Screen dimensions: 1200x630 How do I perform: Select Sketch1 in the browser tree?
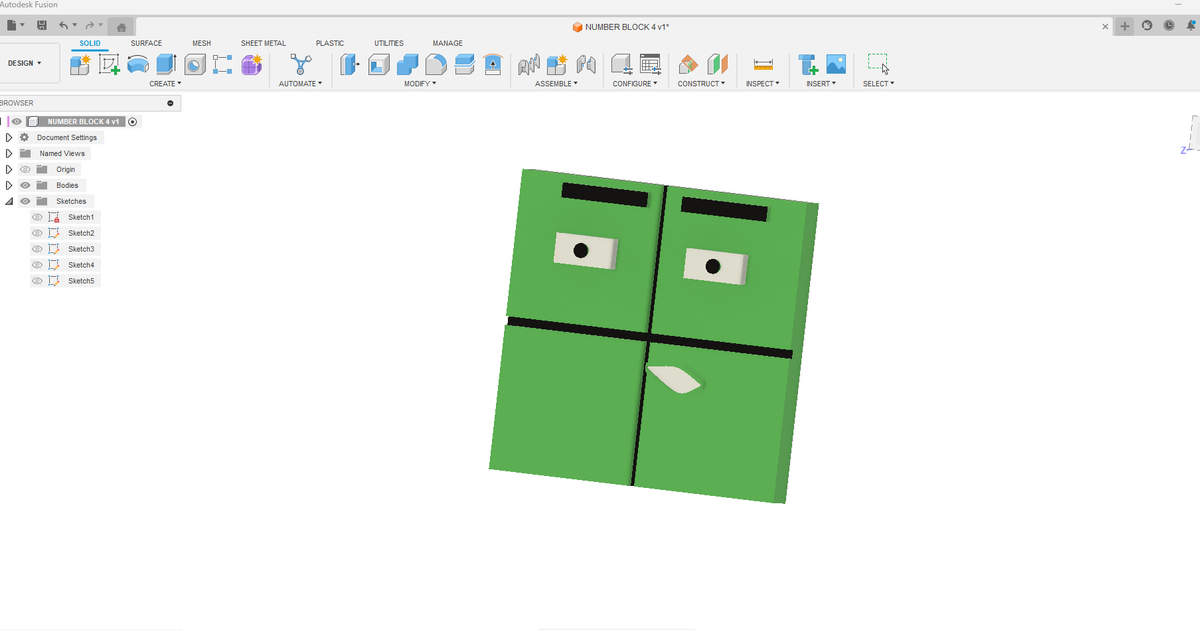[81, 217]
